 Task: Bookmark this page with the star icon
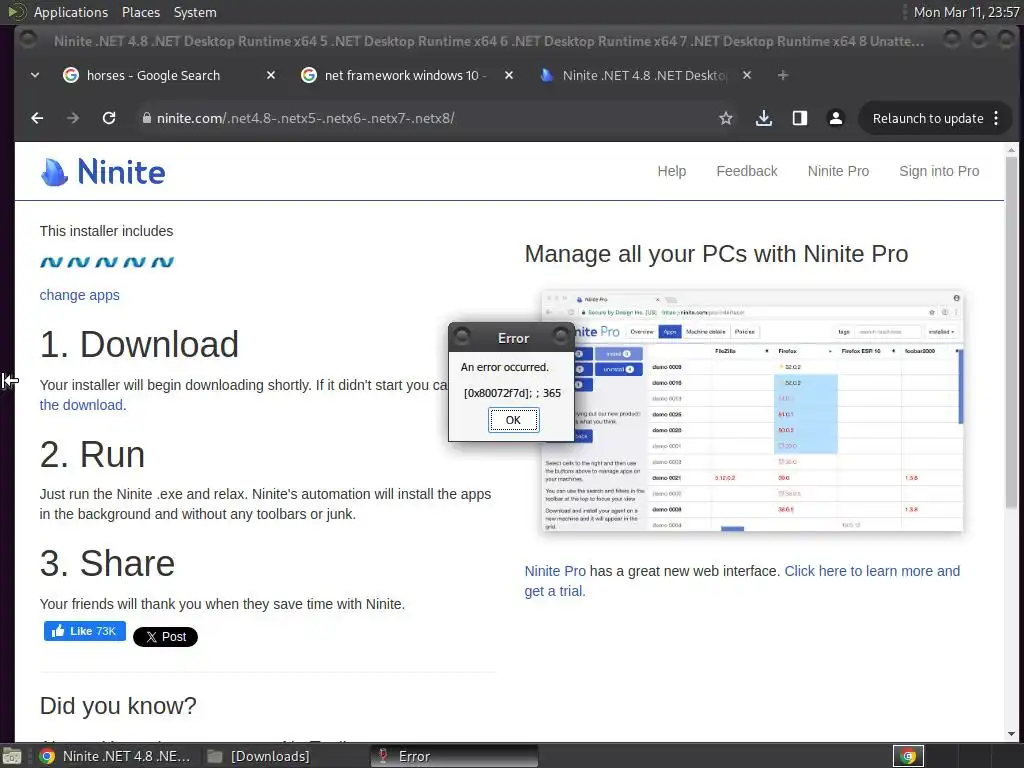(726, 118)
